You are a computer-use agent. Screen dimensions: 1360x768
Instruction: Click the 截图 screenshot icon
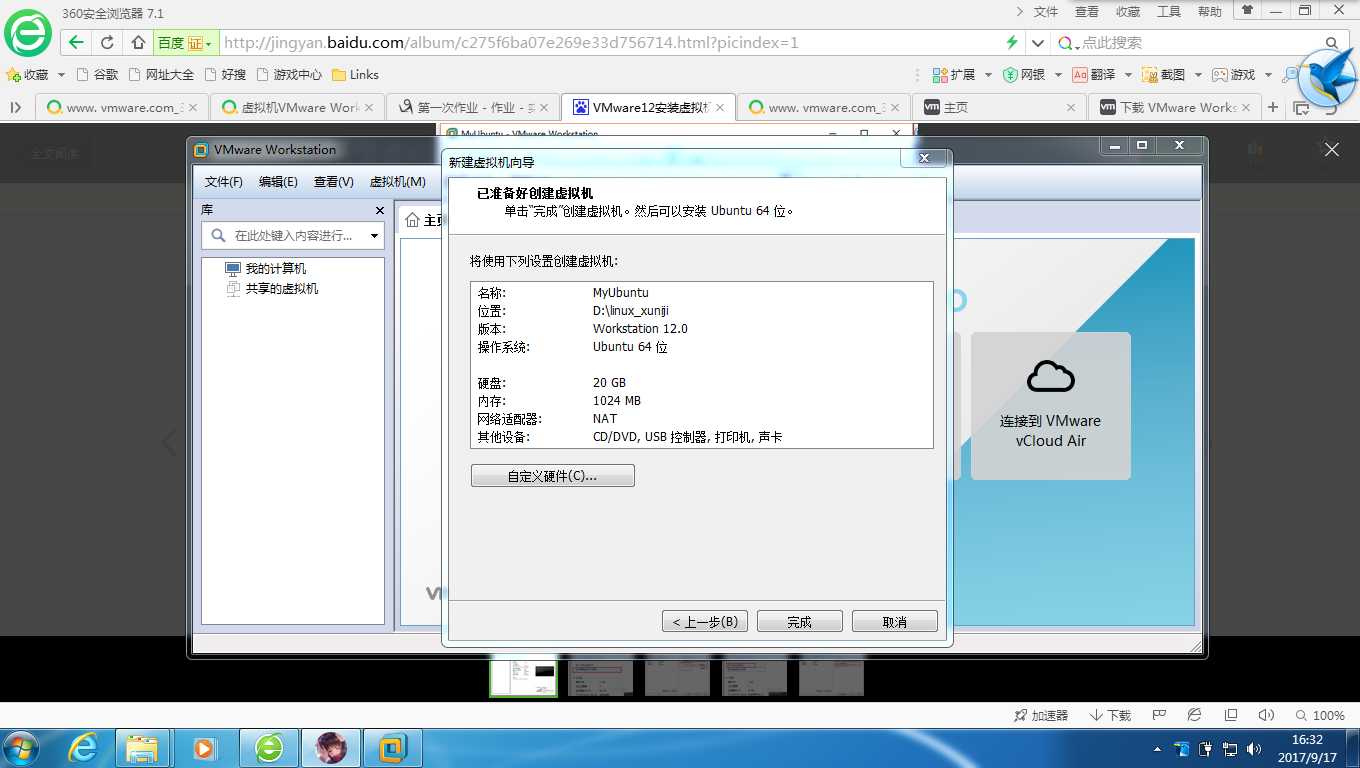(1149, 75)
